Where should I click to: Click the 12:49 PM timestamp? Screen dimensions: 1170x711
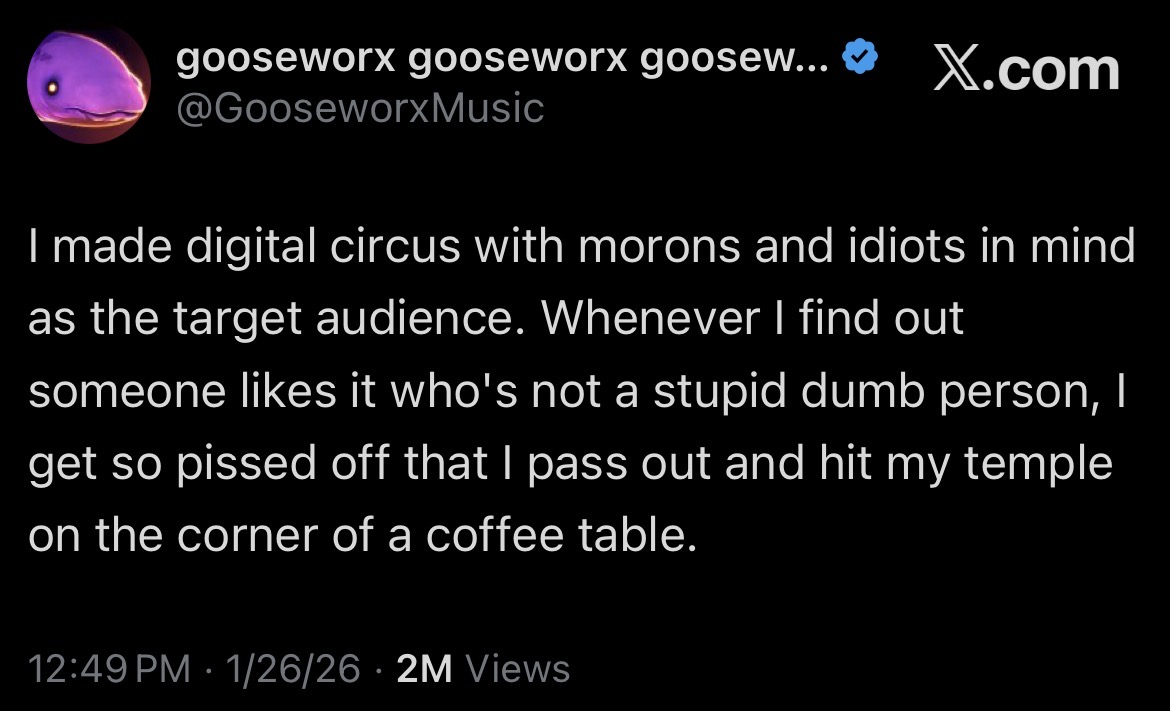(x=110, y=668)
